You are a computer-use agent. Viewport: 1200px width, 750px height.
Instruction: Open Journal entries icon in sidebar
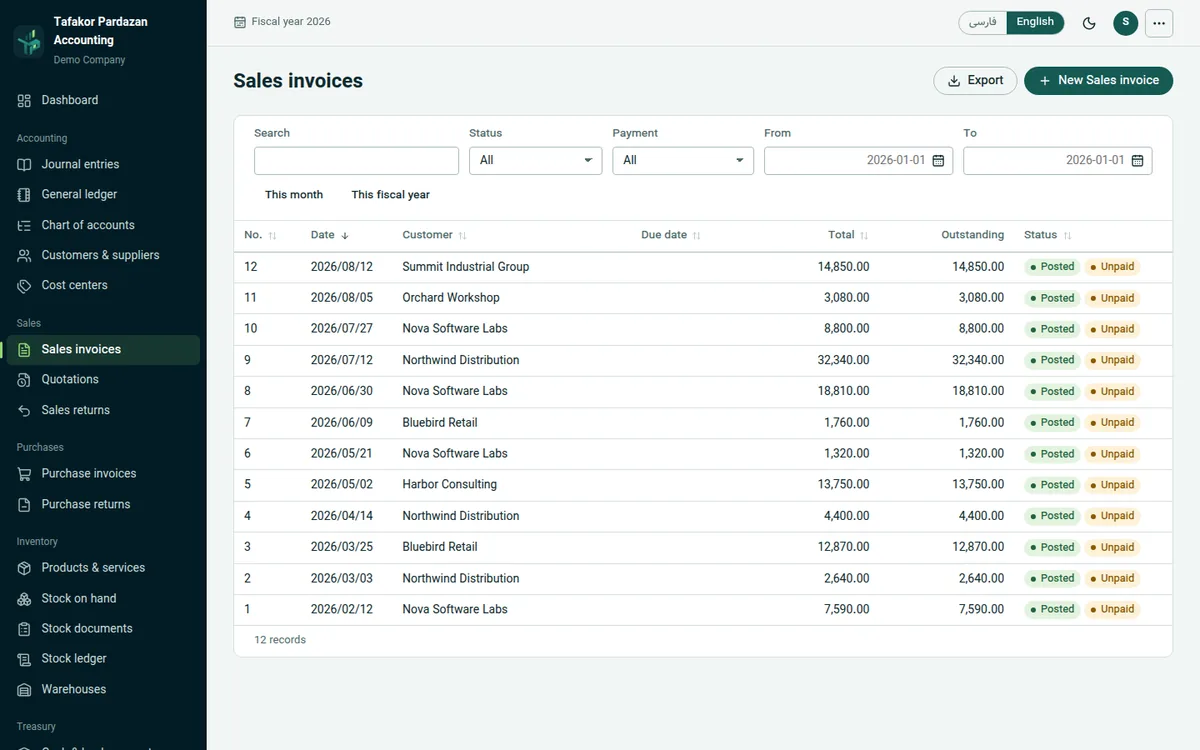click(24, 164)
